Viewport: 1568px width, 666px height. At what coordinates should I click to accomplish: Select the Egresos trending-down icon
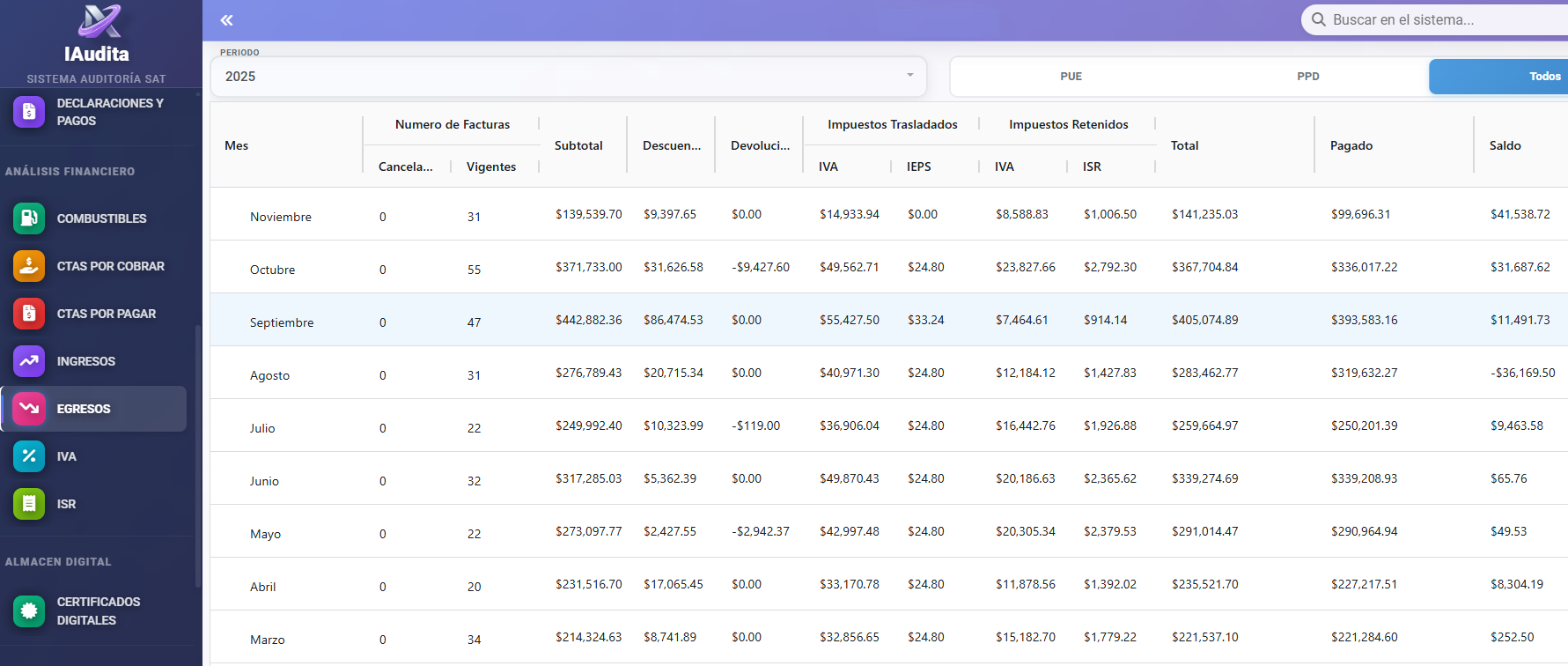tap(29, 409)
